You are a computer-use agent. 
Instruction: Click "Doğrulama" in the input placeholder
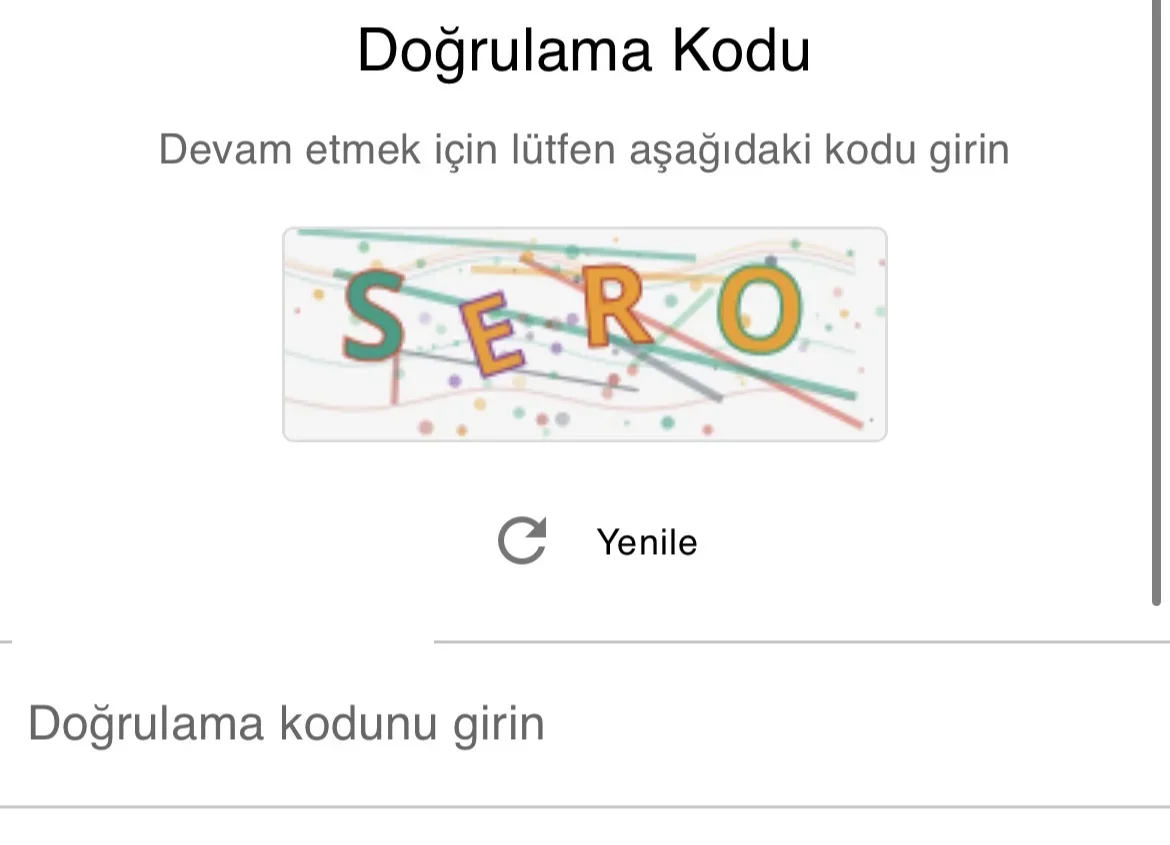(x=146, y=724)
